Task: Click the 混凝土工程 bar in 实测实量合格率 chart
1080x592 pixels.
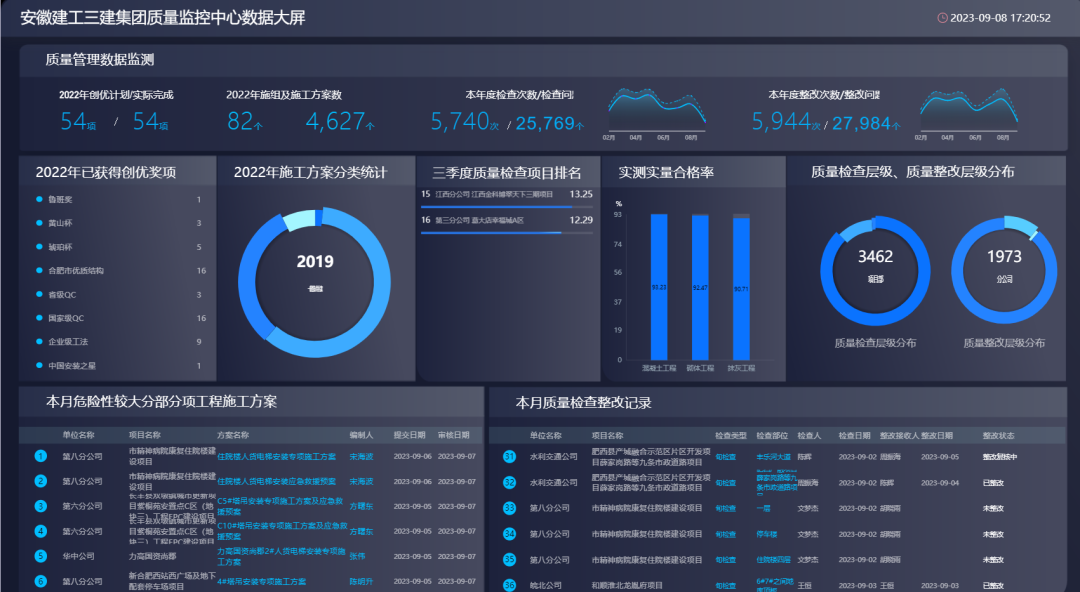Action: [x=659, y=287]
